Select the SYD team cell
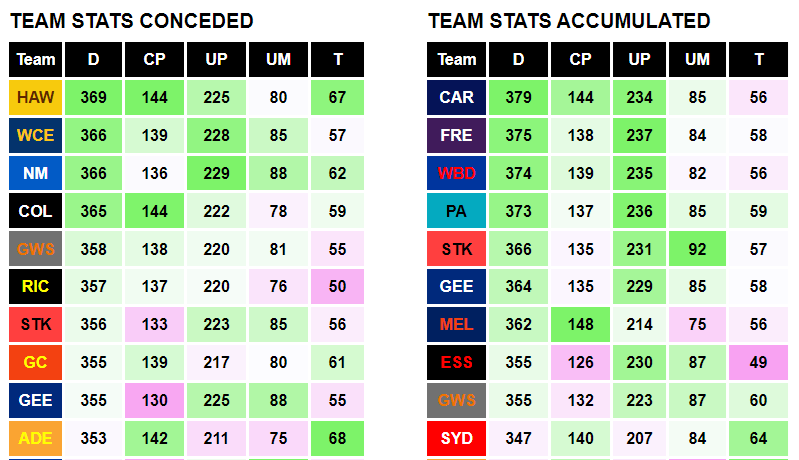This screenshot has height=460, width=799. (456, 438)
